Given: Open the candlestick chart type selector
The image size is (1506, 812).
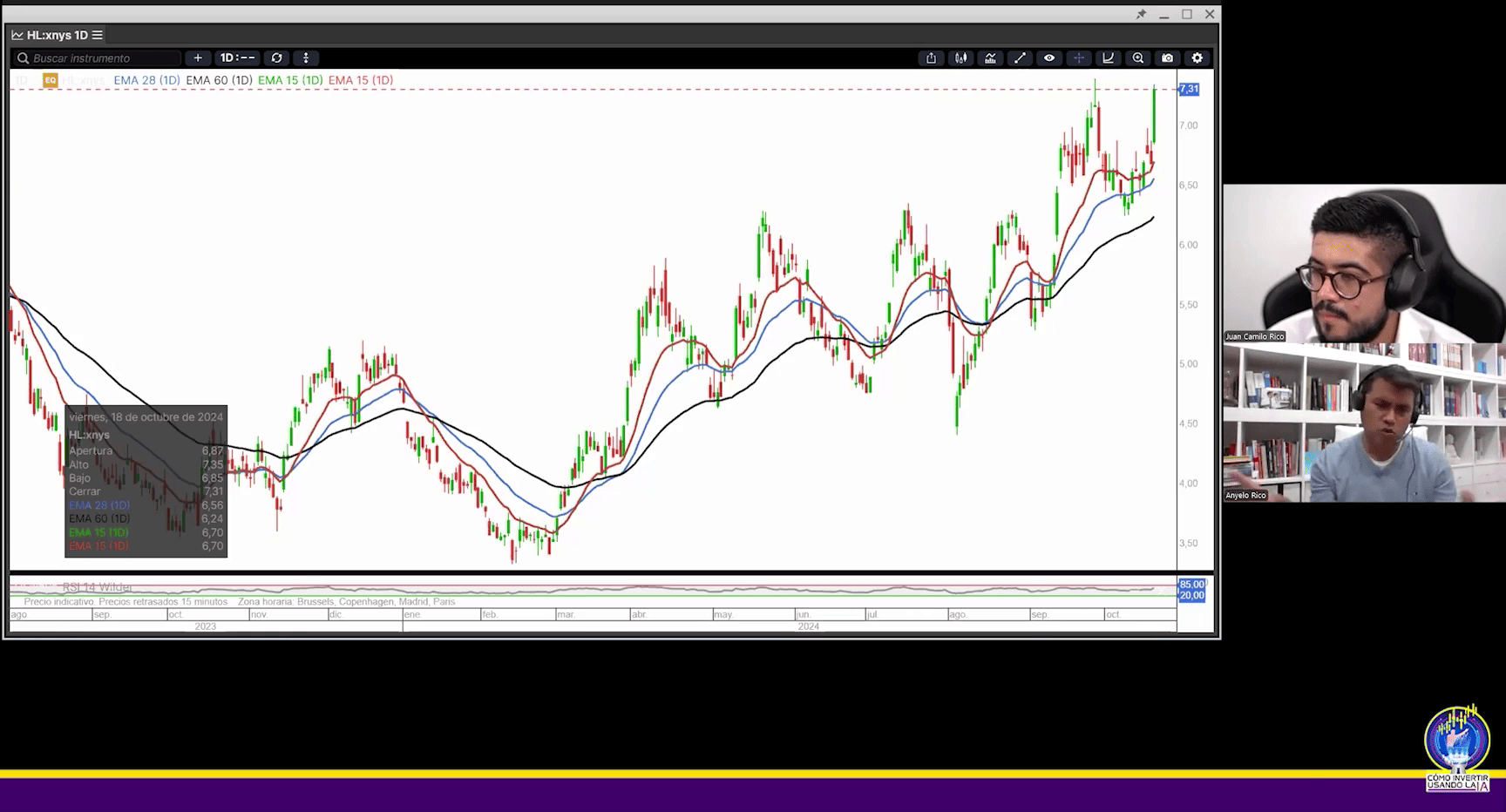Looking at the screenshot, I should point(960,58).
